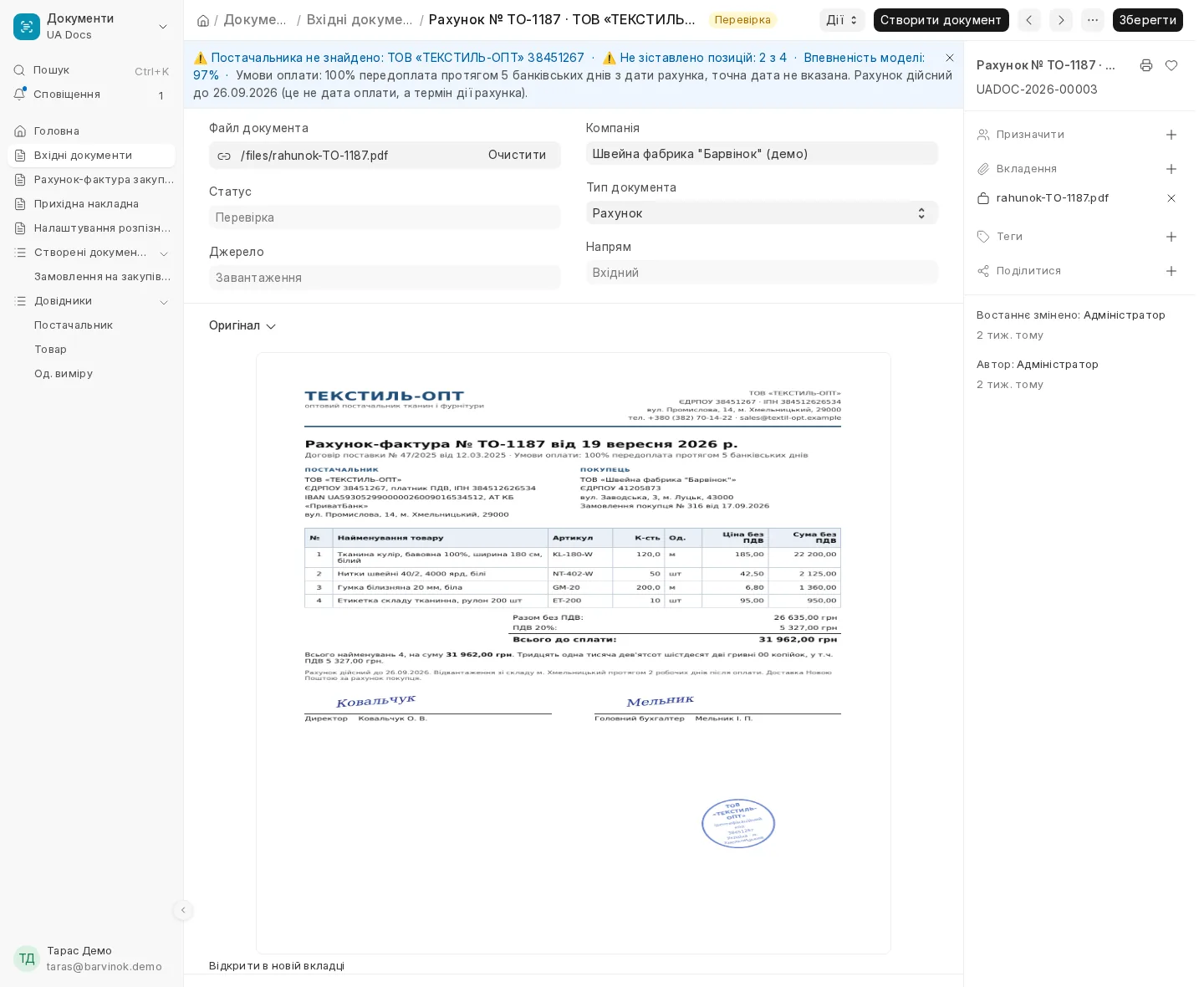1204x987 pixels.
Task: Go to previous document with left arrow
Action: click(1029, 20)
